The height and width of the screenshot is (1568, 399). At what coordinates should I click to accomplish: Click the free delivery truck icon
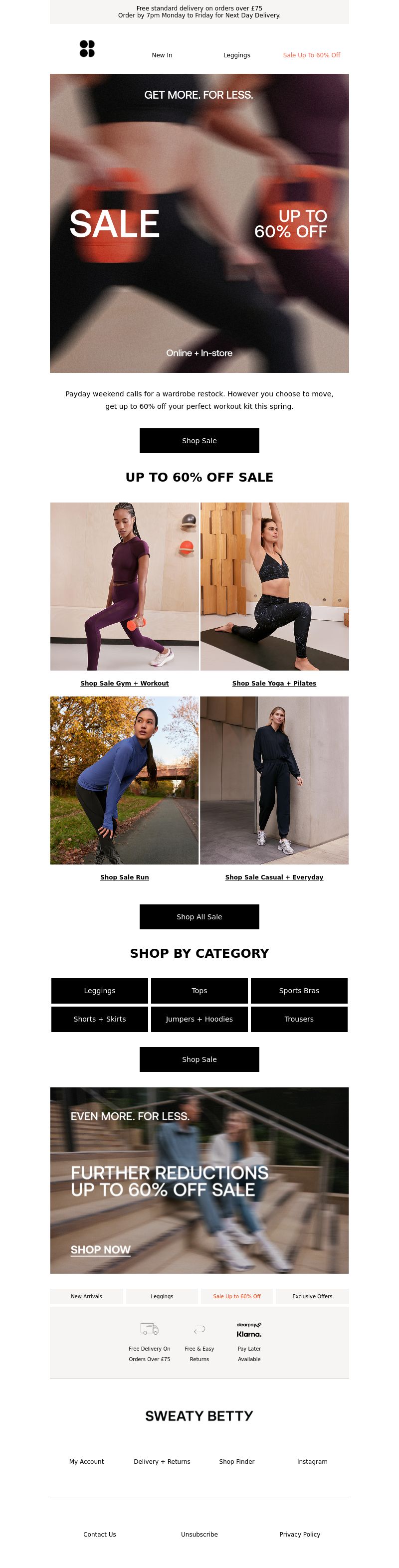(149, 1328)
